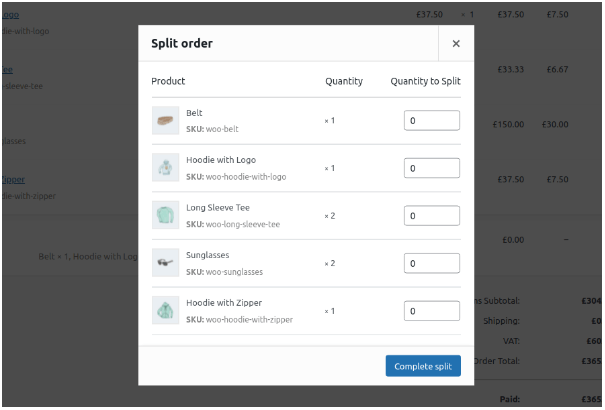Focus Hoodie with Zipper split quantity field
Image resolution: width=605 pixels, height=410 pixels.
coord(431,311)
